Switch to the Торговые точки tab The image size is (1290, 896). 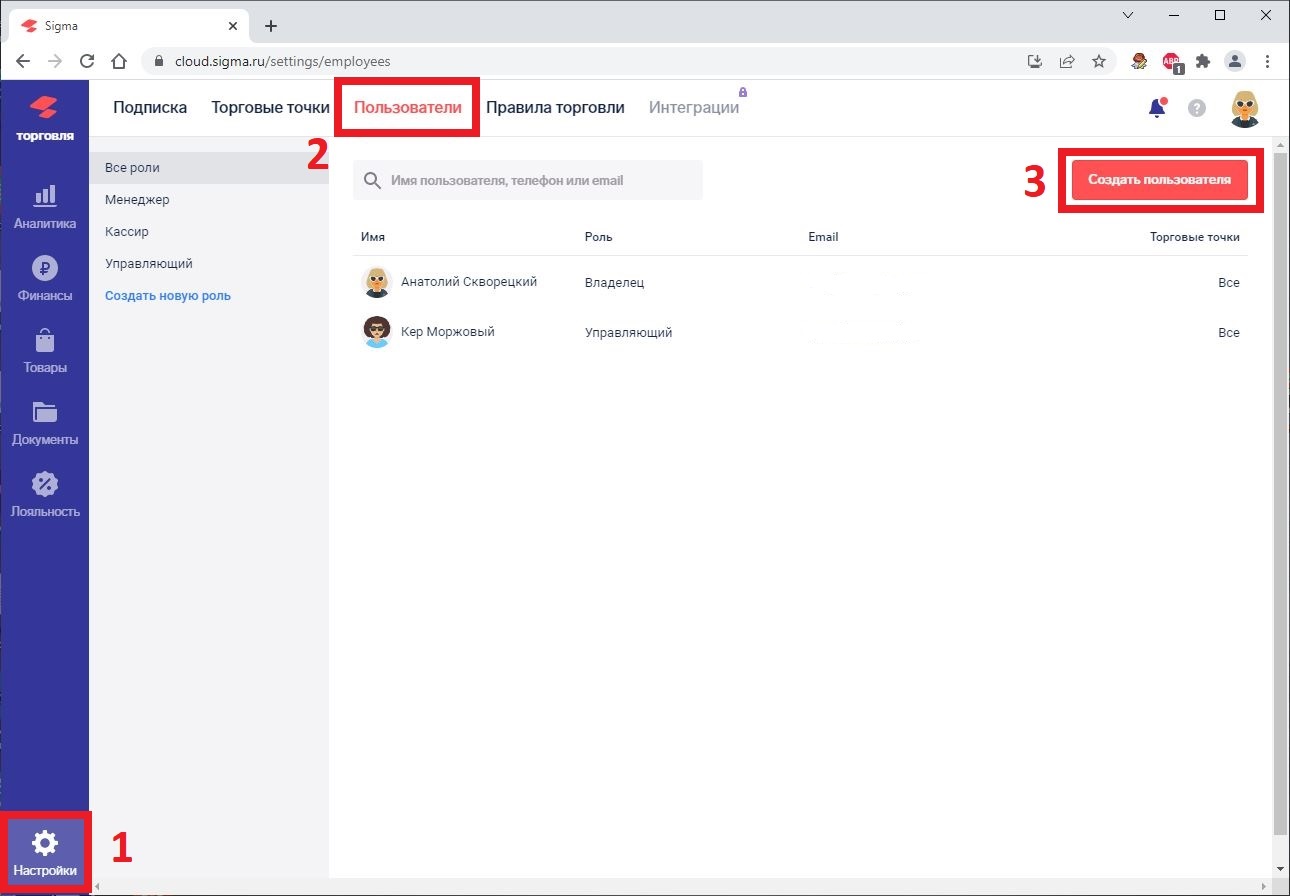point(270,108)
